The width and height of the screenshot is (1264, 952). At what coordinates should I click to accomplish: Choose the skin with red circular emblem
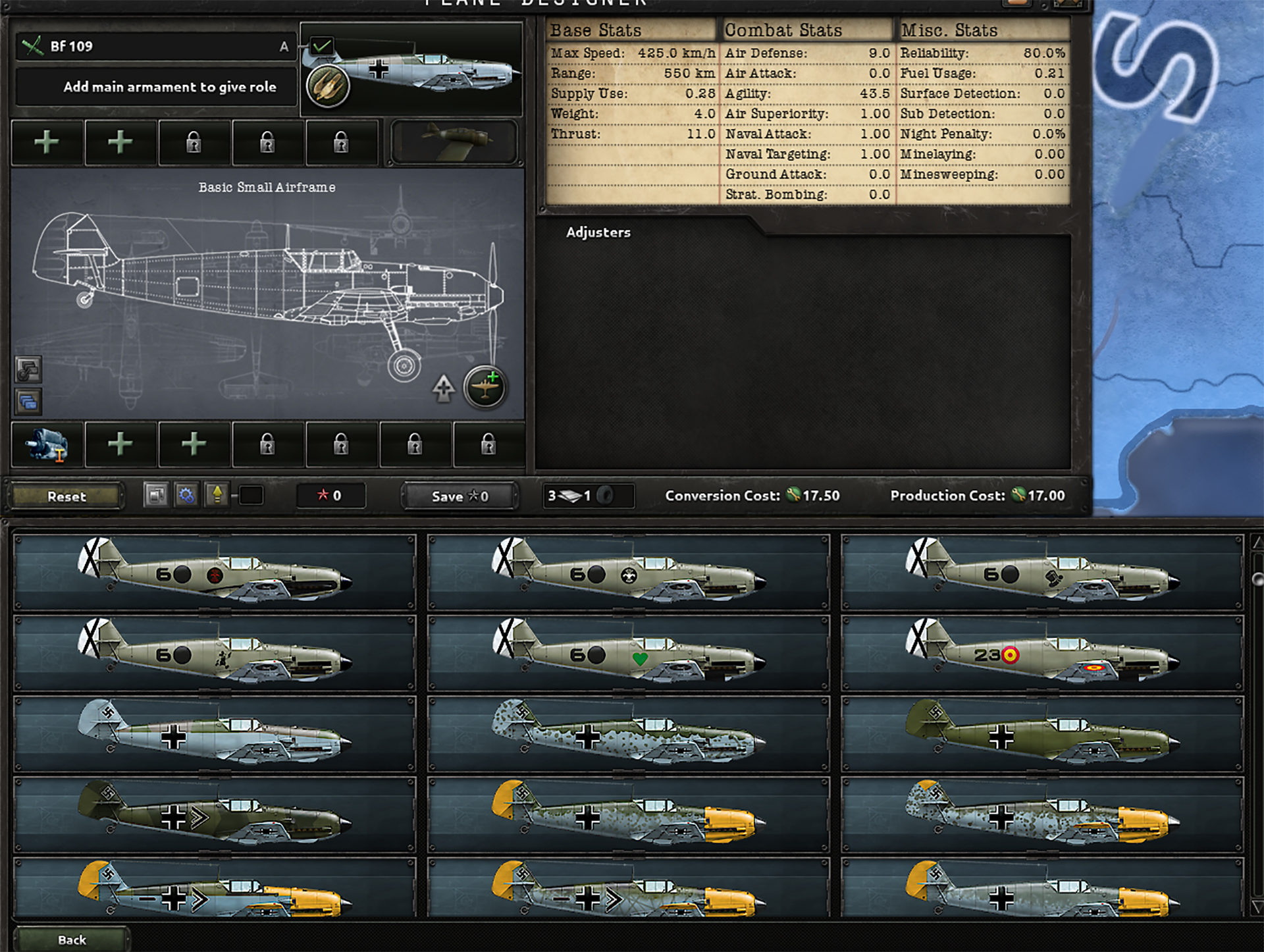click(215, 572)
